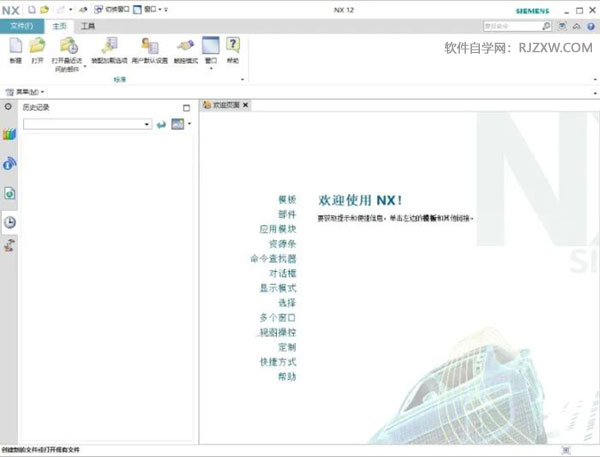Expand dropdown arrow next to picture view icon
The width and height of the screenshot is (600, 457).
coord(189,124)
